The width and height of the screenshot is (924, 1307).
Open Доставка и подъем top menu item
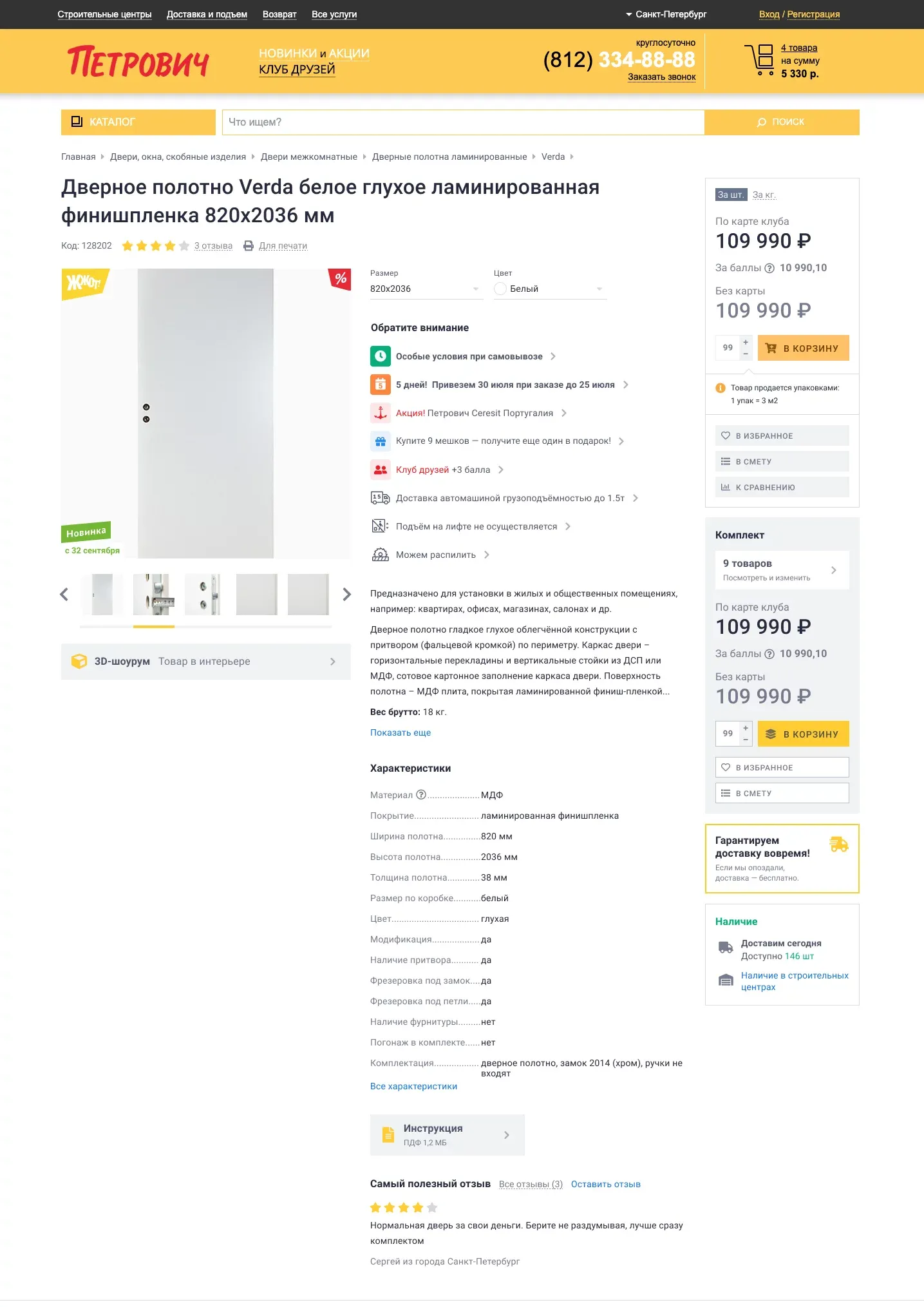pos(207,14)
